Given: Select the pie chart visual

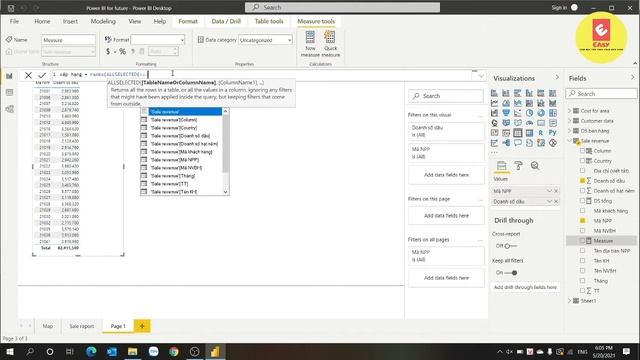Looking at the screenshot, I should tap(529, 113).
